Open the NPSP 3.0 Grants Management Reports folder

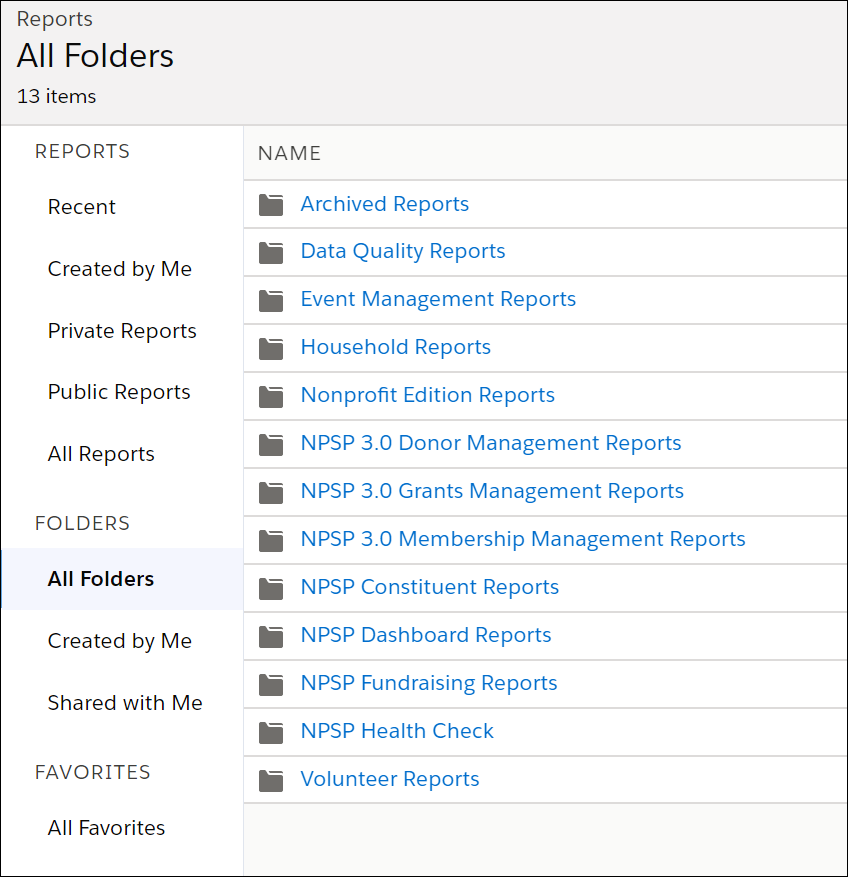point(492,492)
